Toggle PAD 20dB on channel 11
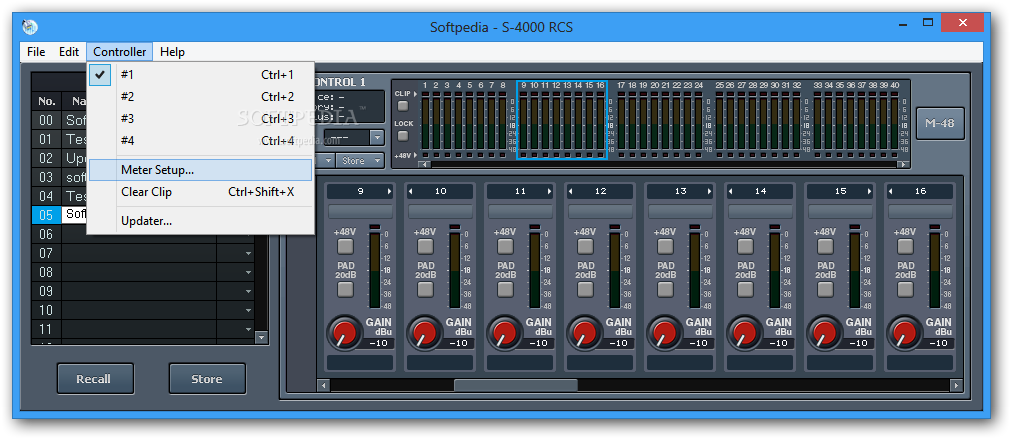 505,289
